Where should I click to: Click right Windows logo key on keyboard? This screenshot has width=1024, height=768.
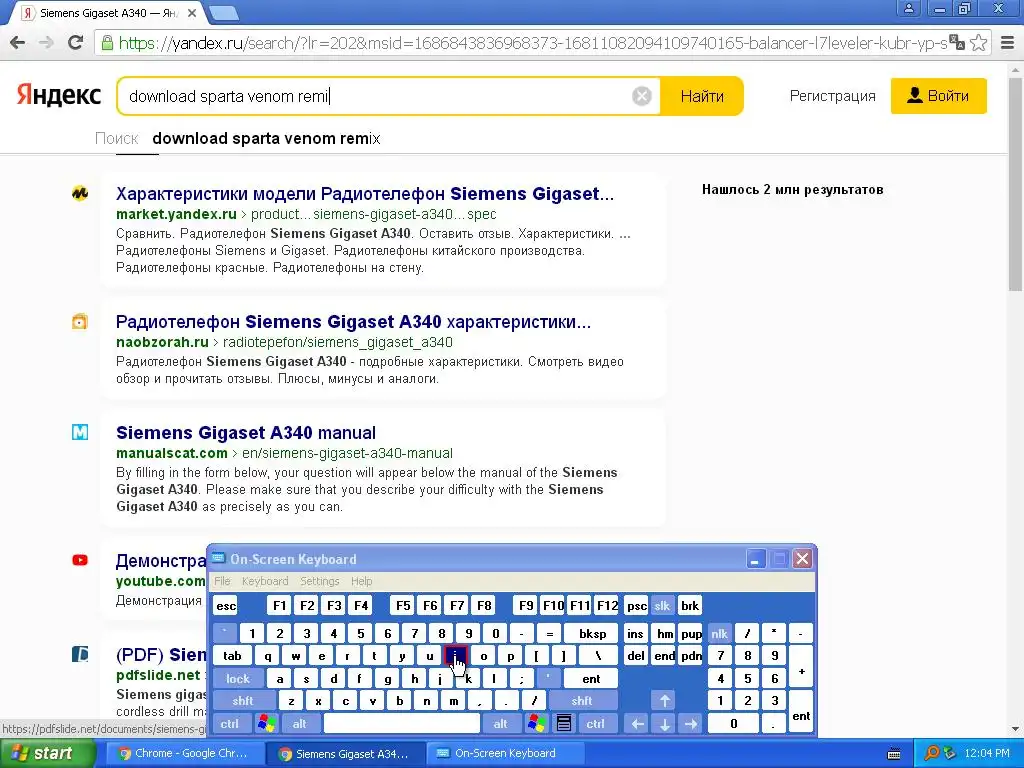[x=537, y=724]
